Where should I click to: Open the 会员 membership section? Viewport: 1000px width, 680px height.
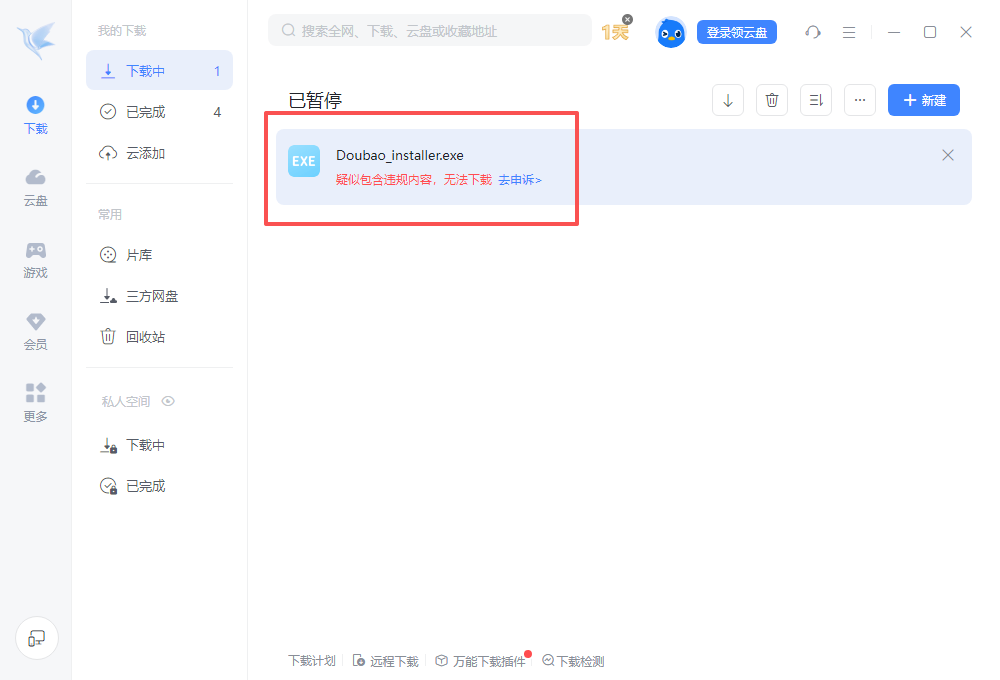pyautogui.click(x=36, y=332)
